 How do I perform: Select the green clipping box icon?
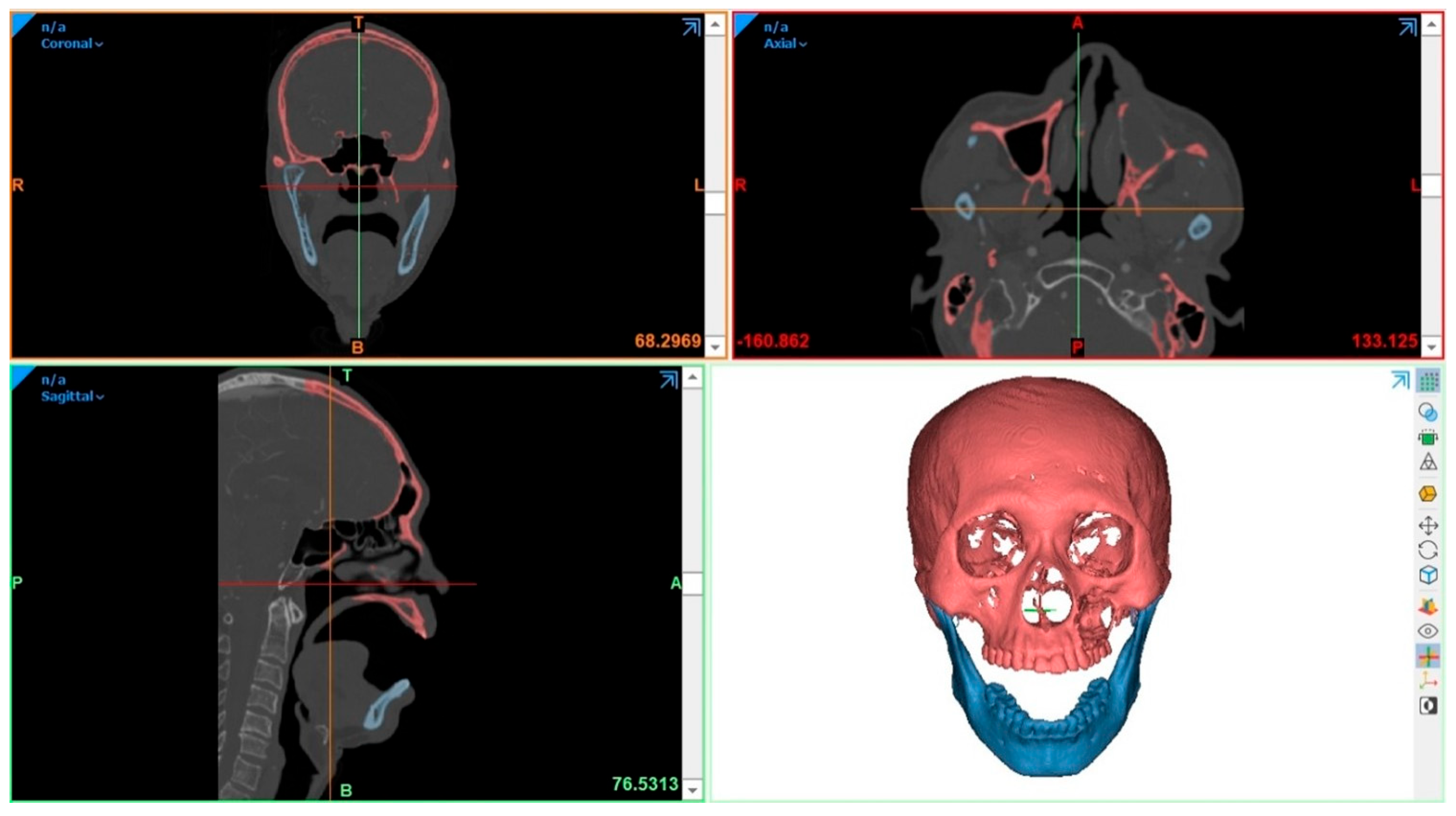(1428, 438)
